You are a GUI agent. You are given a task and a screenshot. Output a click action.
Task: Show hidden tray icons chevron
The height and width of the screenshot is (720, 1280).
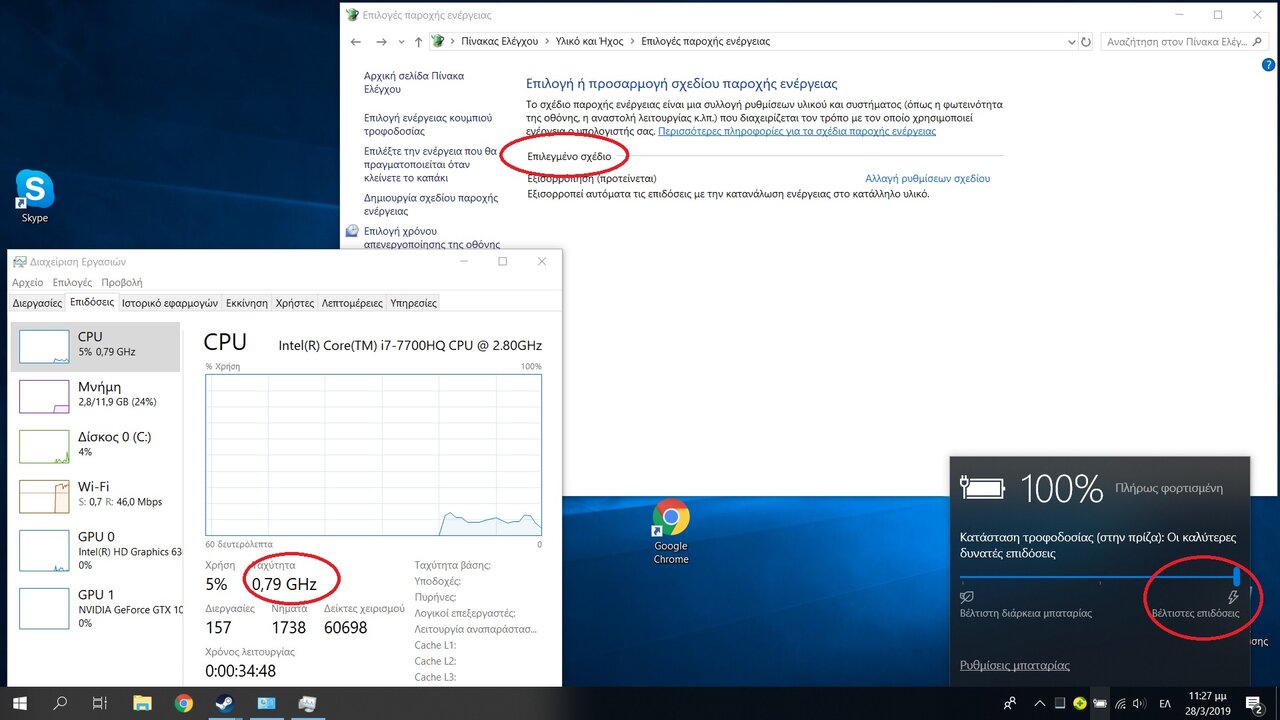pyautogui.click(x=1040, y=703)
